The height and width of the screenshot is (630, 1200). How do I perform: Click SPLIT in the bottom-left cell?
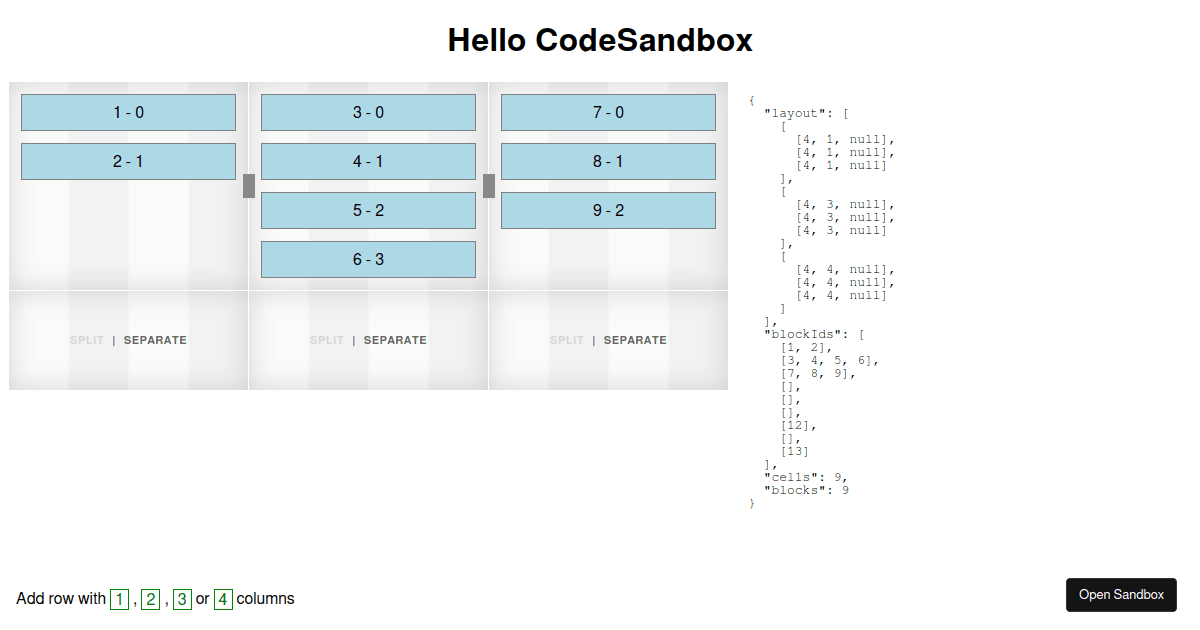[x=87, y=340]
